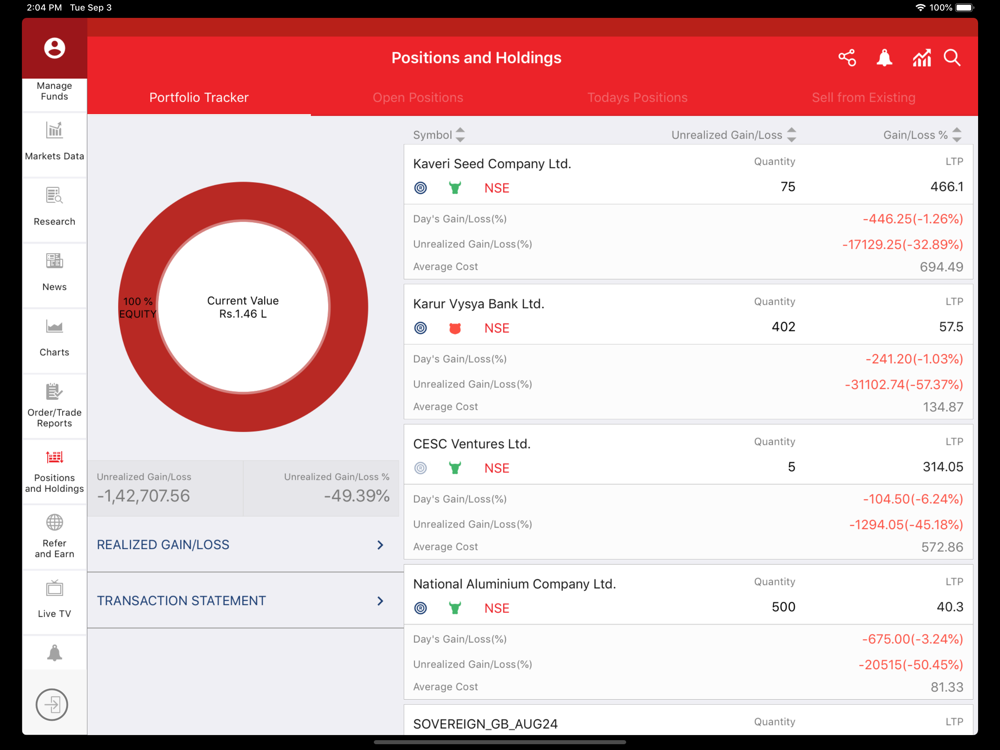
Task: Click Karur Vysya unrealized loss -31102.74(-57.37%)
Action: pyautogui.click(x=904, y=385)
